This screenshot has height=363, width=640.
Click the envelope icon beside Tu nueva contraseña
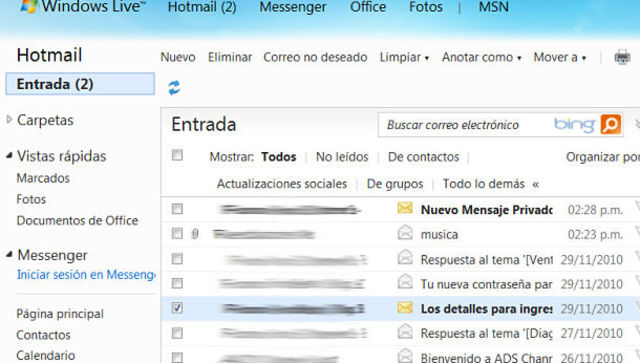coord(405,282)
